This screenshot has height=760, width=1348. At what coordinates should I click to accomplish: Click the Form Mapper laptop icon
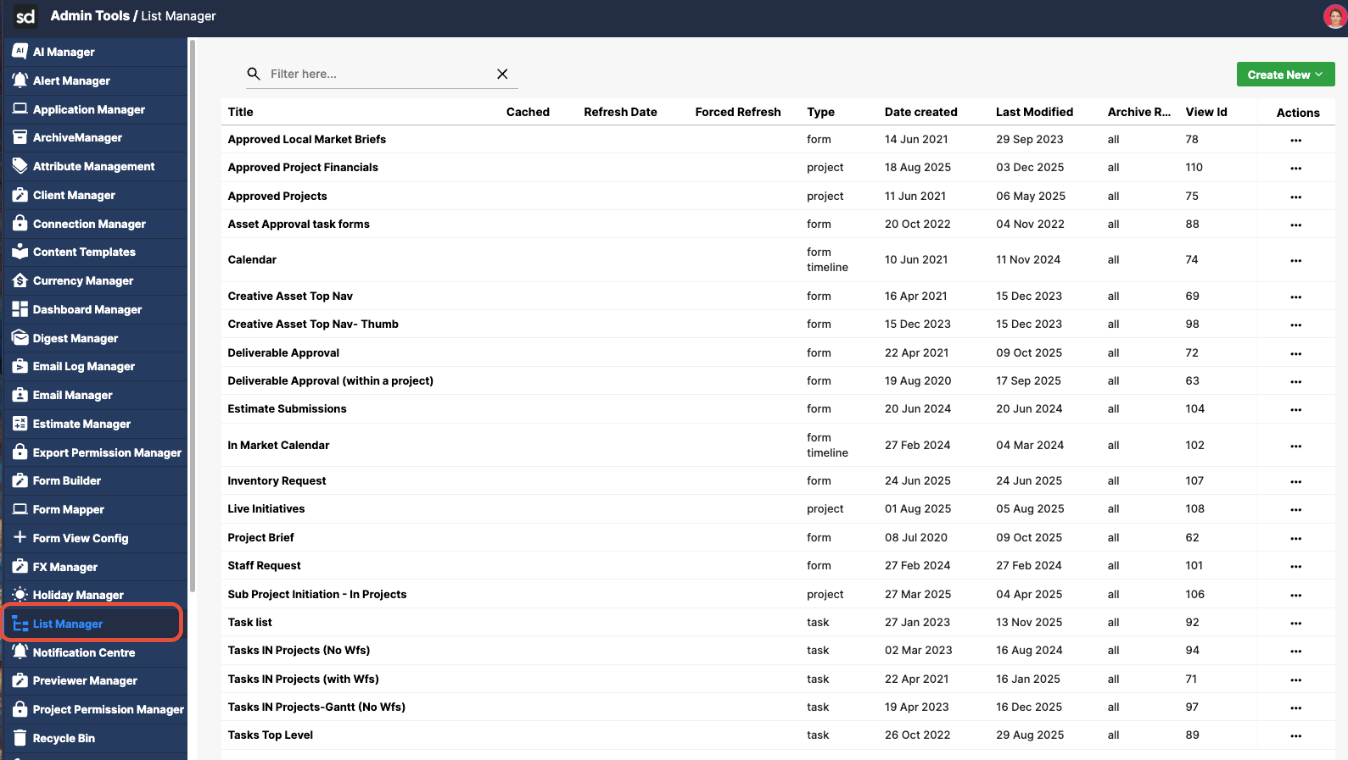[x=20, y=509]
